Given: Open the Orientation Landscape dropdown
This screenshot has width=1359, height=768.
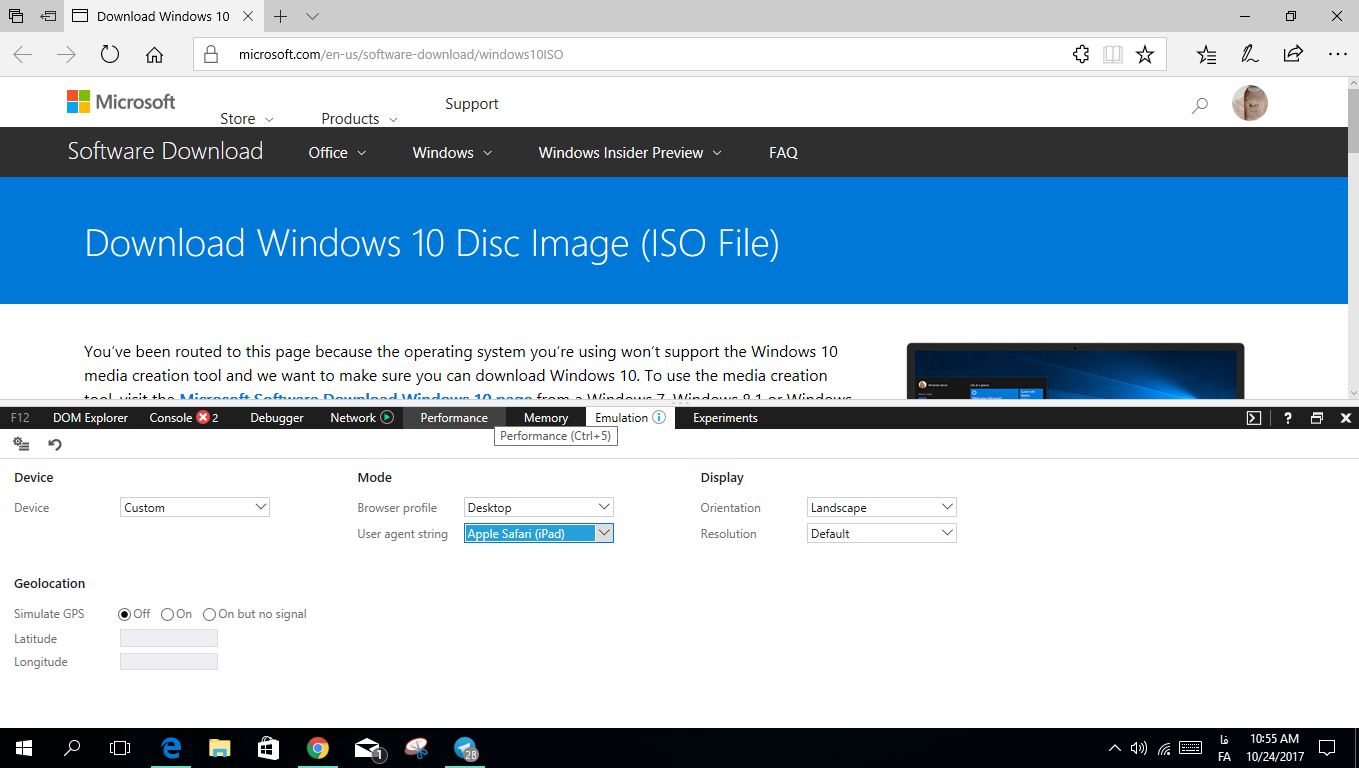Looking at the screenshot, I should tap(882, 507).
